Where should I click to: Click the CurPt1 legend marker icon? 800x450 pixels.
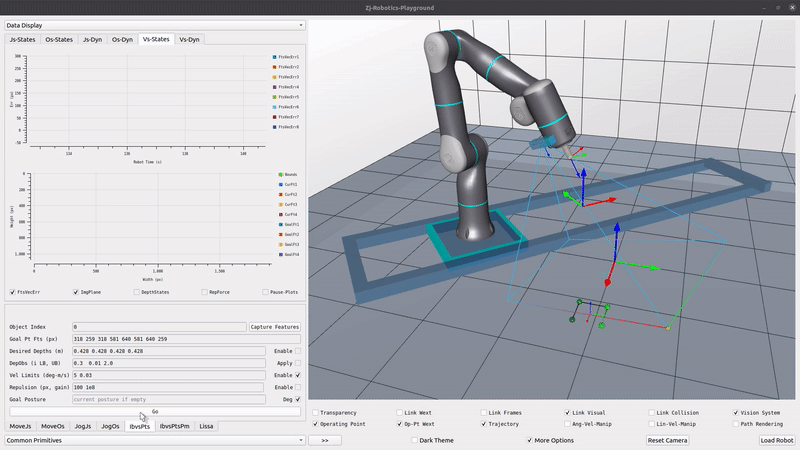[280, 184]
